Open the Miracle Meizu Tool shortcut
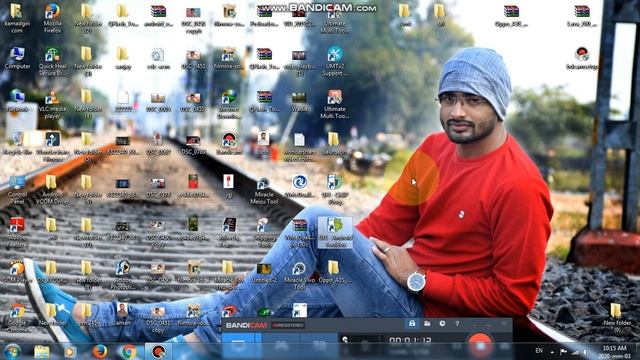 pos(264,190)
